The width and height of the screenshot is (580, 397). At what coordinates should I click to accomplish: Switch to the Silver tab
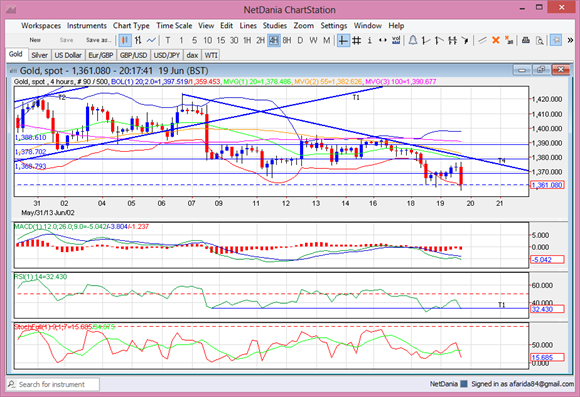(40, 55)
